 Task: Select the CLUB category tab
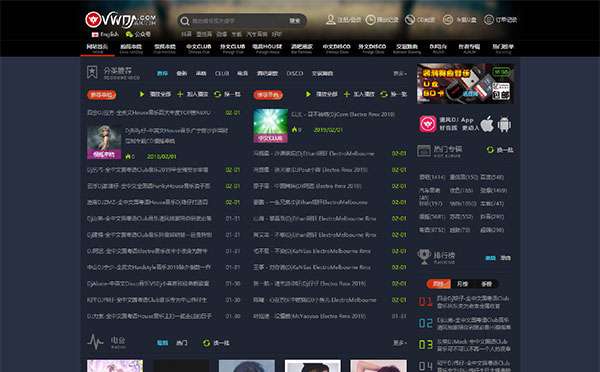pos(222,73)
